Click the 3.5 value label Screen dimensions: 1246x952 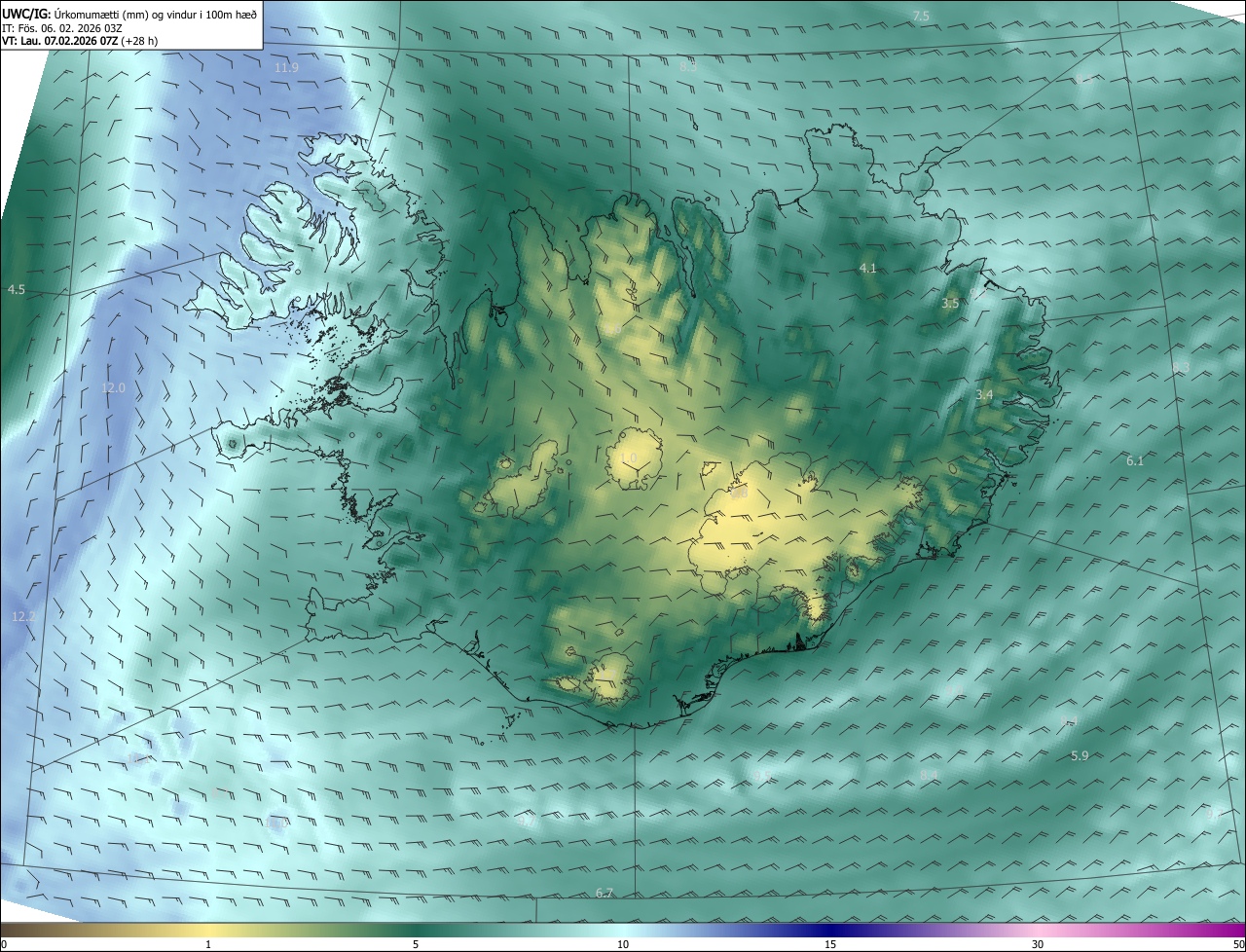(950, 304)
